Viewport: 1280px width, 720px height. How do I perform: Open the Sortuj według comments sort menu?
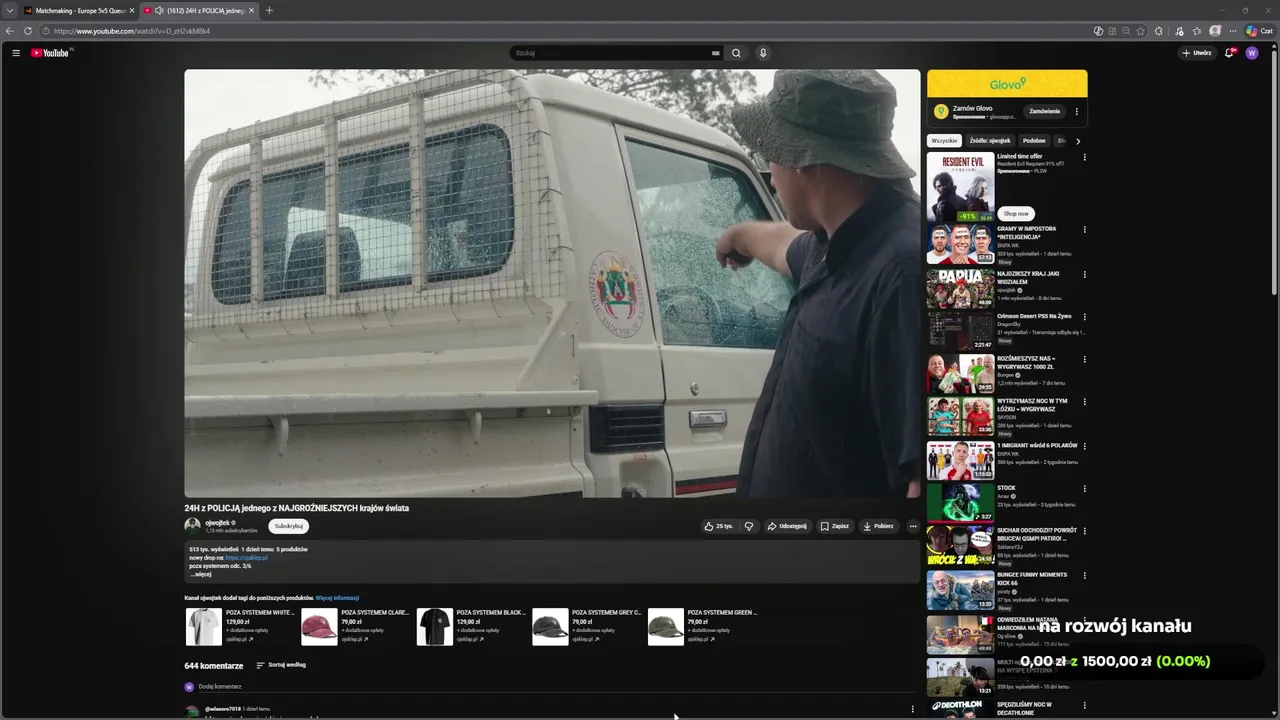pyautogui.click(x=281, y=665)
